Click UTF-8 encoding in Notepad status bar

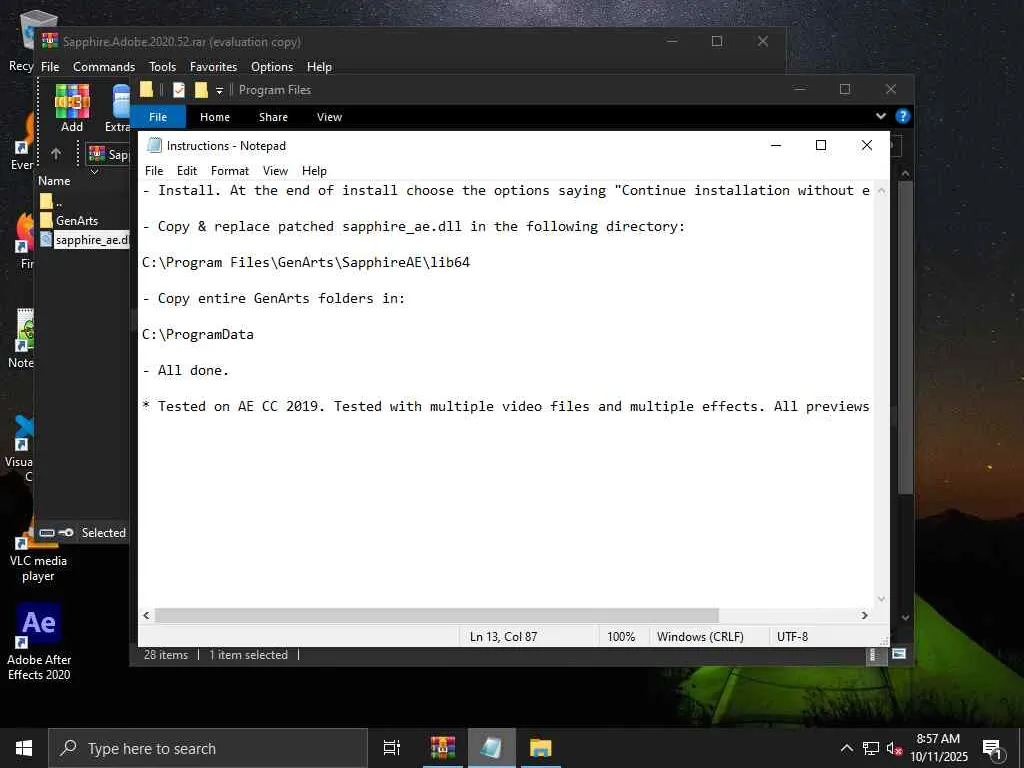792,637
